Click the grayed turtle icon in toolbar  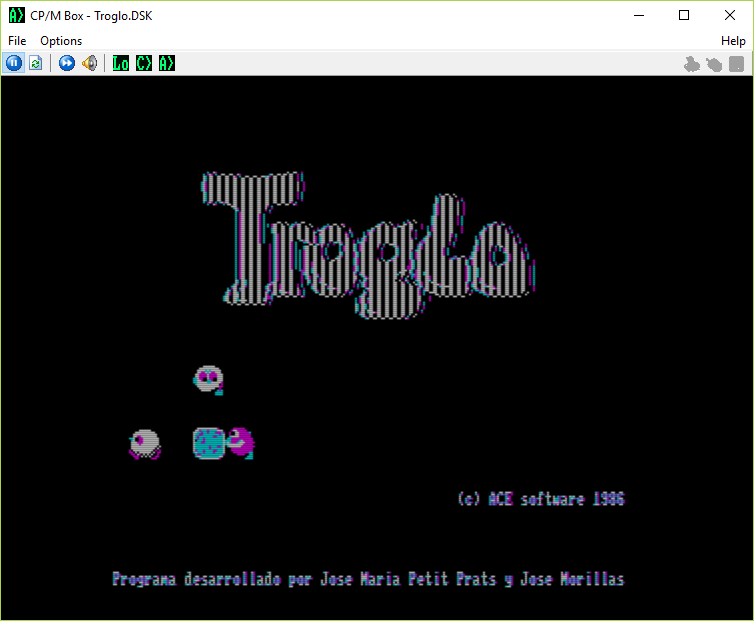coord(714,63)
